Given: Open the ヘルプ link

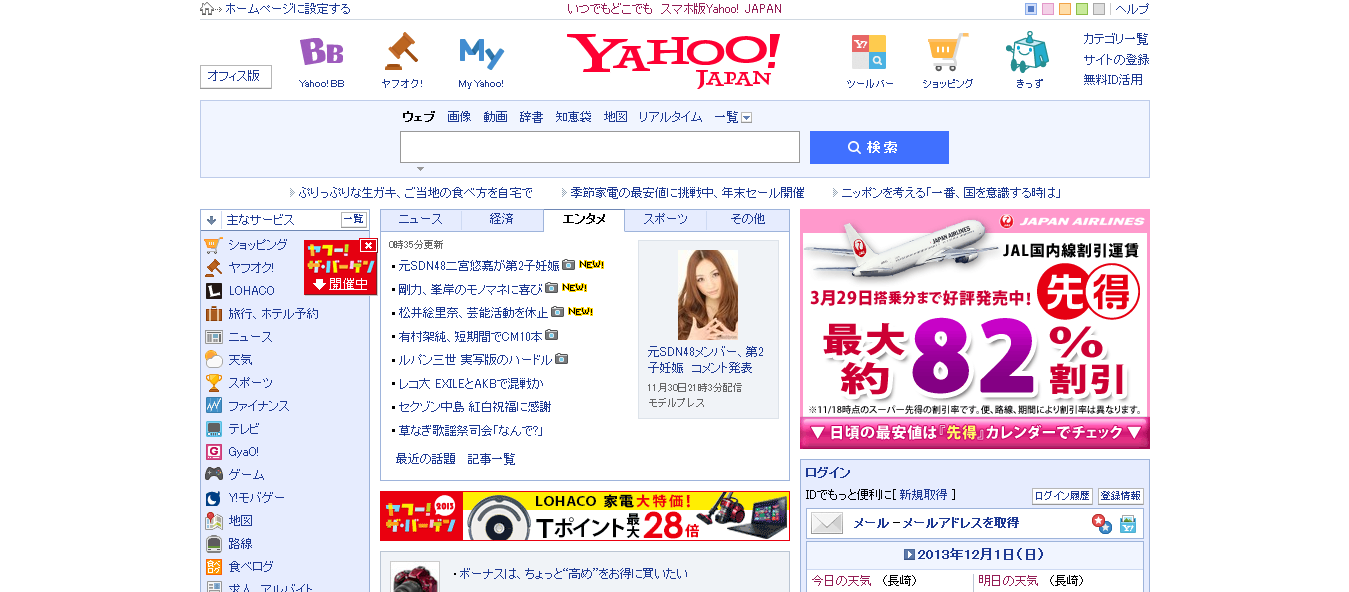Looking at the screenshot, I should point(1132,9).
